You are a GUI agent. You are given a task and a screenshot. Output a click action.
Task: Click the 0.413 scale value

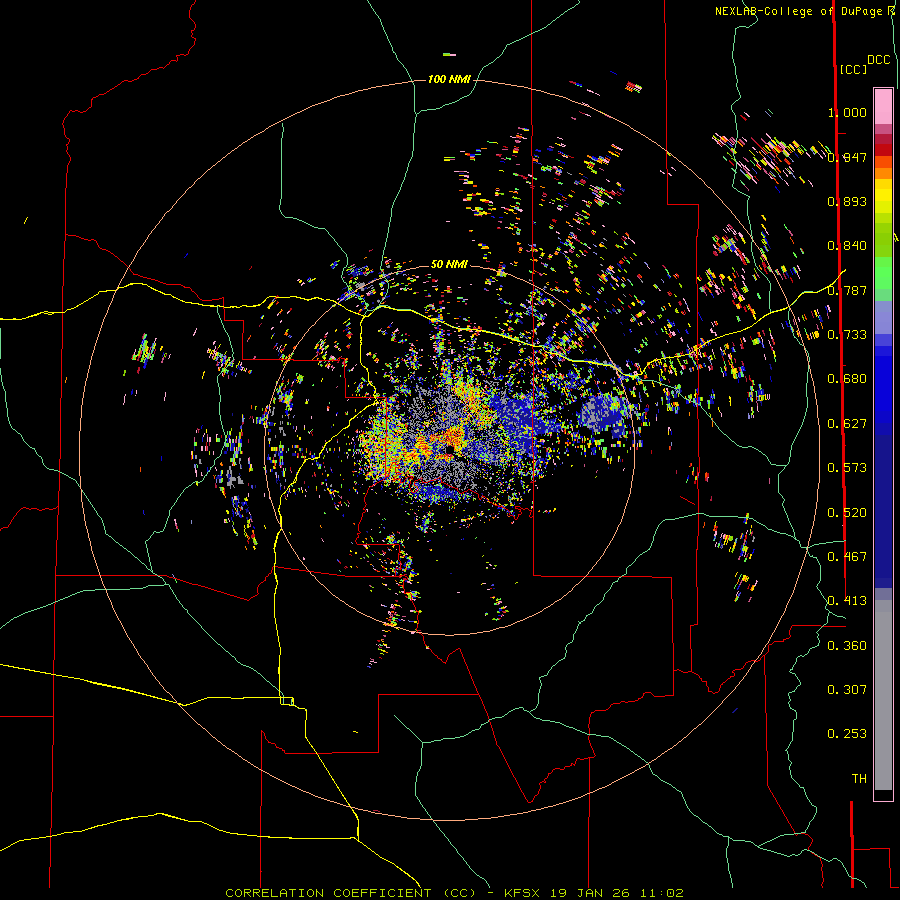tap(847, 601)
